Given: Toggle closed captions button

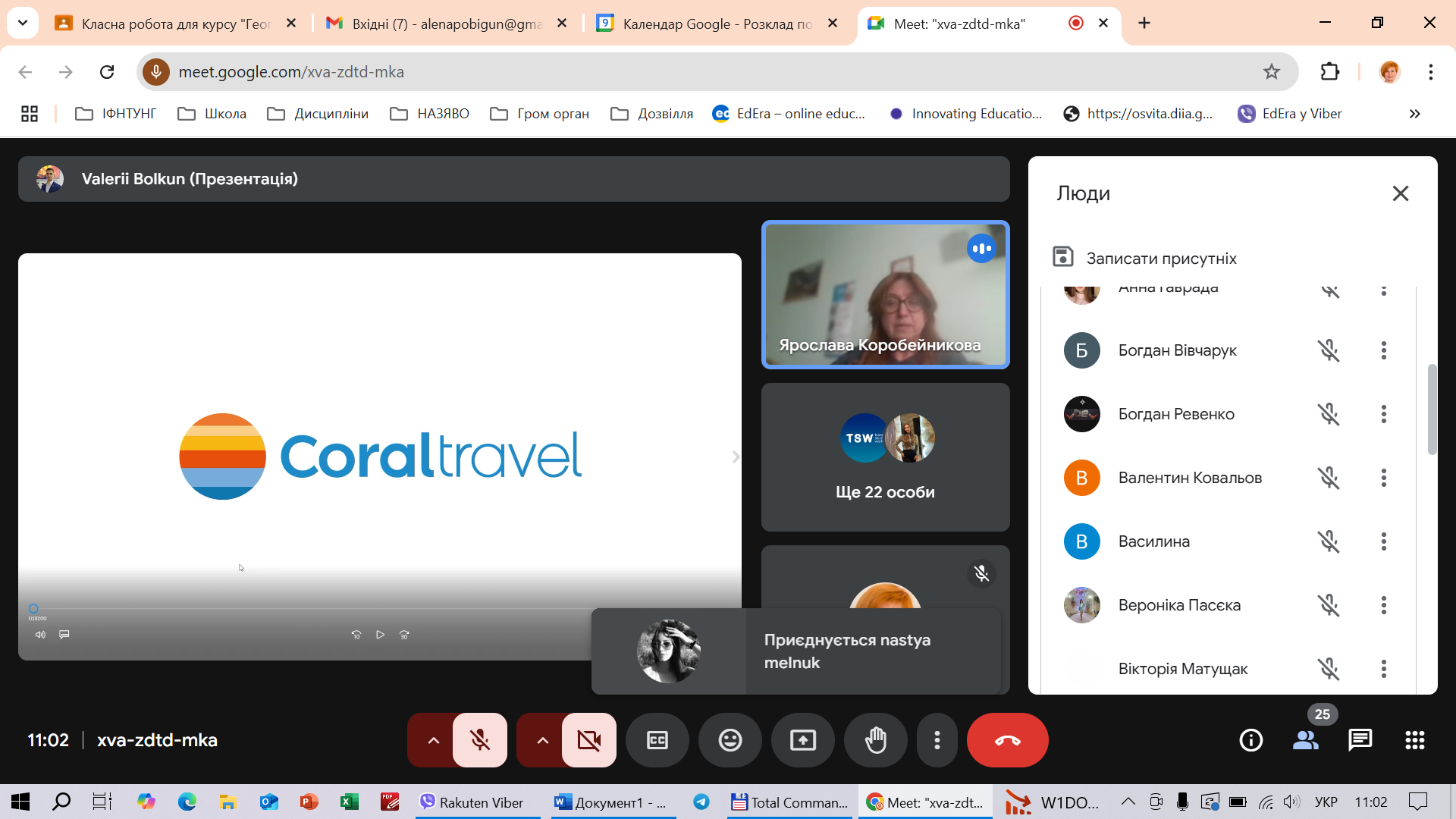Looking at the screenshot, I should pos(657,740).
